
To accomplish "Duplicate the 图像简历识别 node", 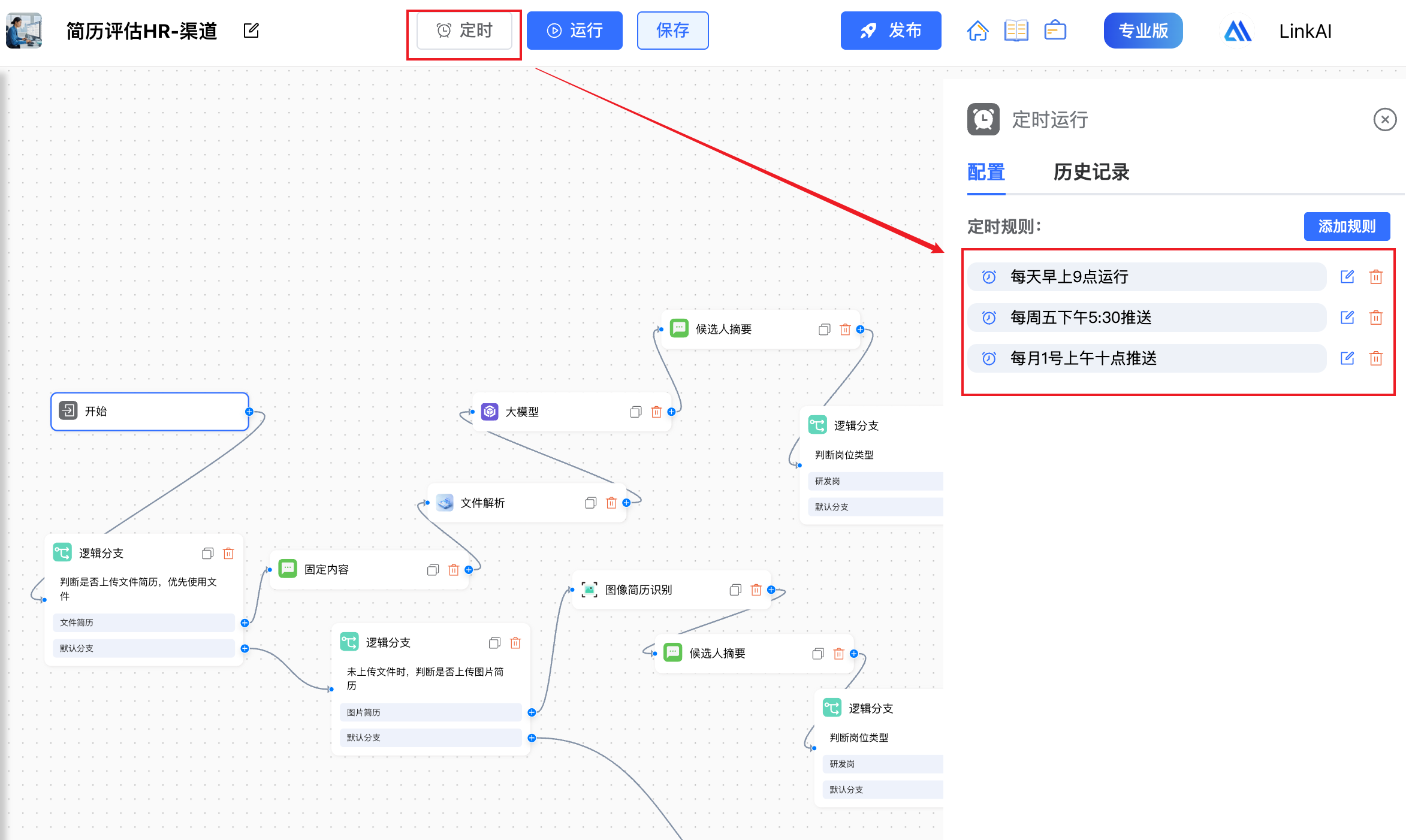I will click(x=735, y=590).
